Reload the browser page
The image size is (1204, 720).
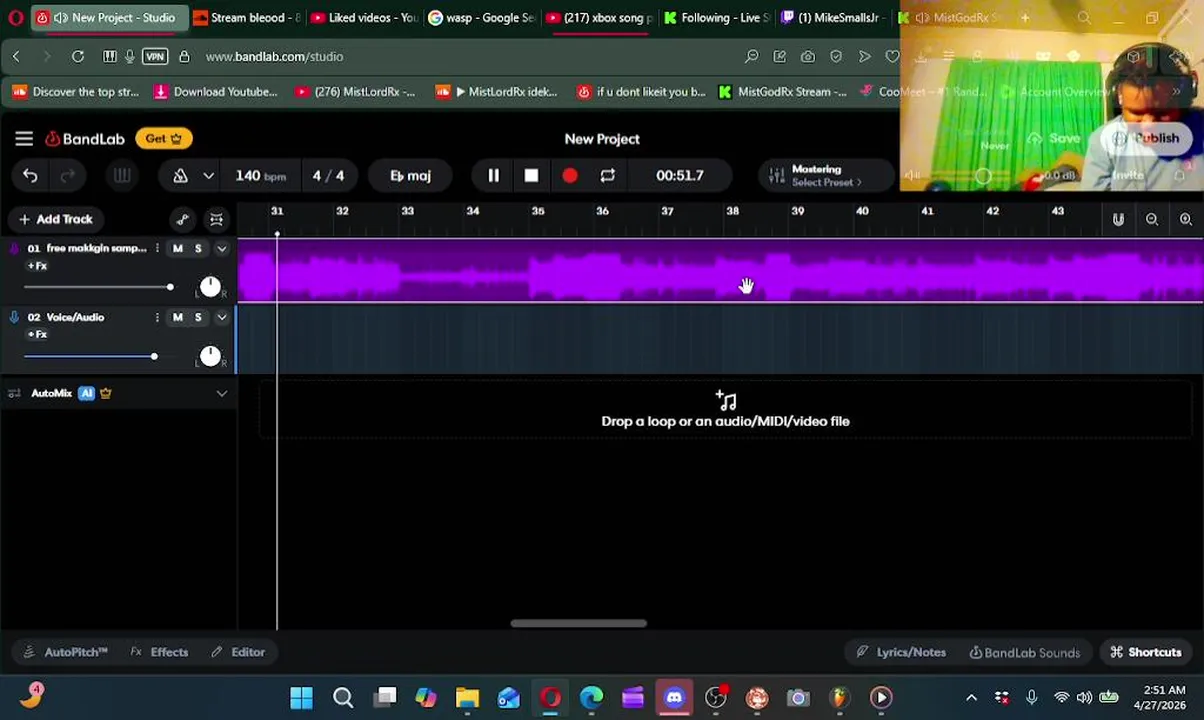click(x=78, y=57)
